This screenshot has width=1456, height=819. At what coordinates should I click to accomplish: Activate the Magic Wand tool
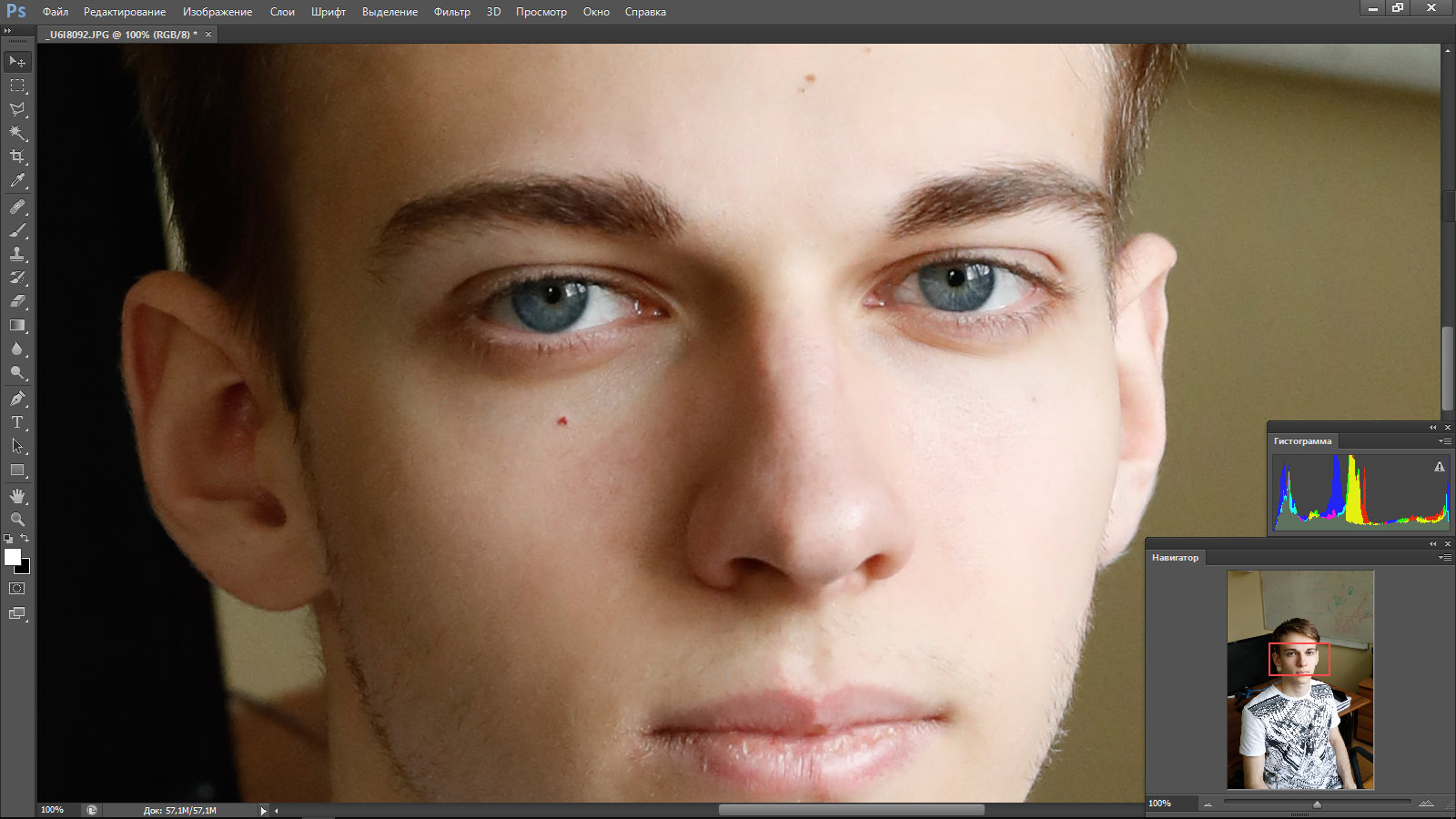pyautogui.click(x=17, y=133)
